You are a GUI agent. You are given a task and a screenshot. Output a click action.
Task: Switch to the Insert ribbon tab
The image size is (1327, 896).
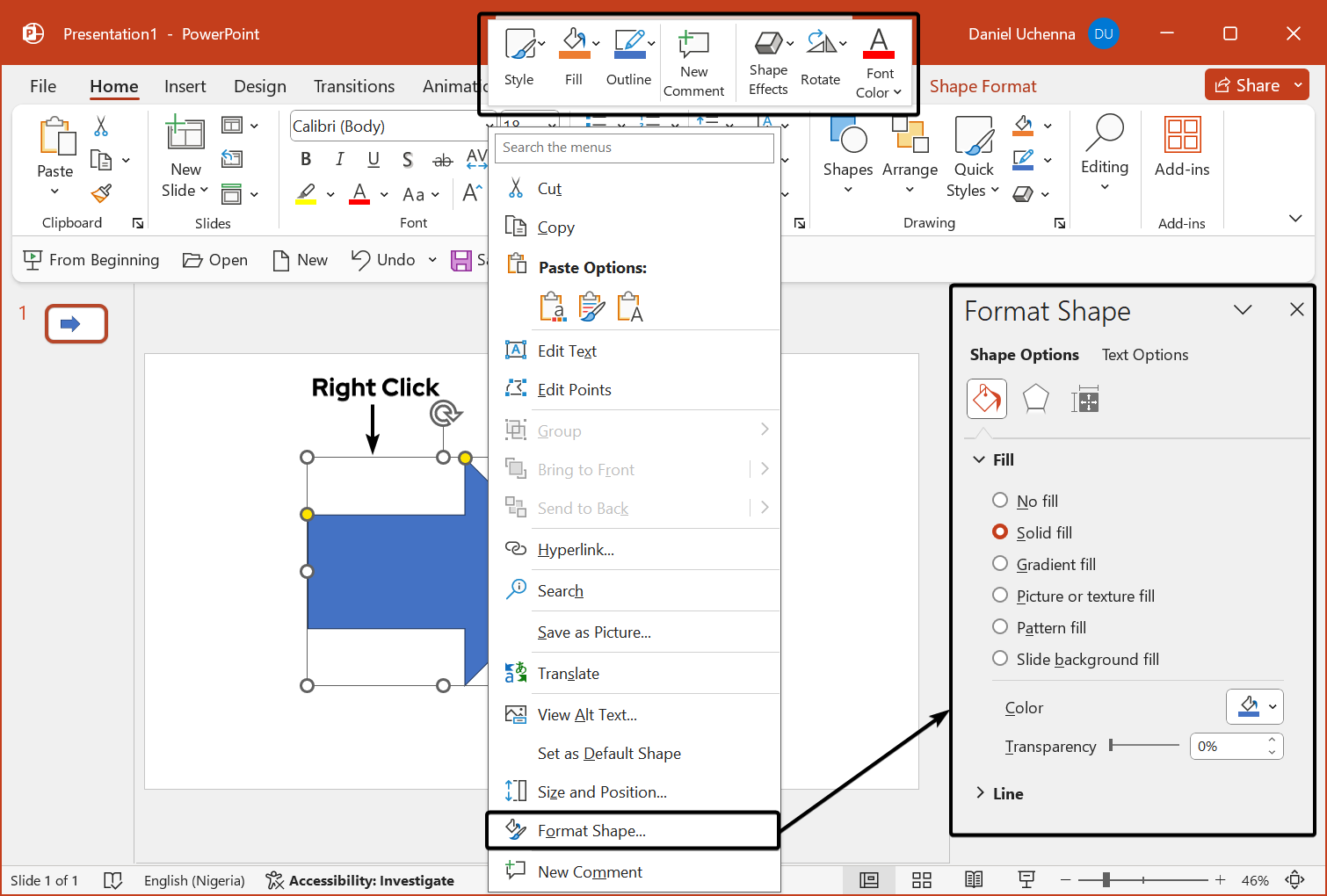coord(185,86)
